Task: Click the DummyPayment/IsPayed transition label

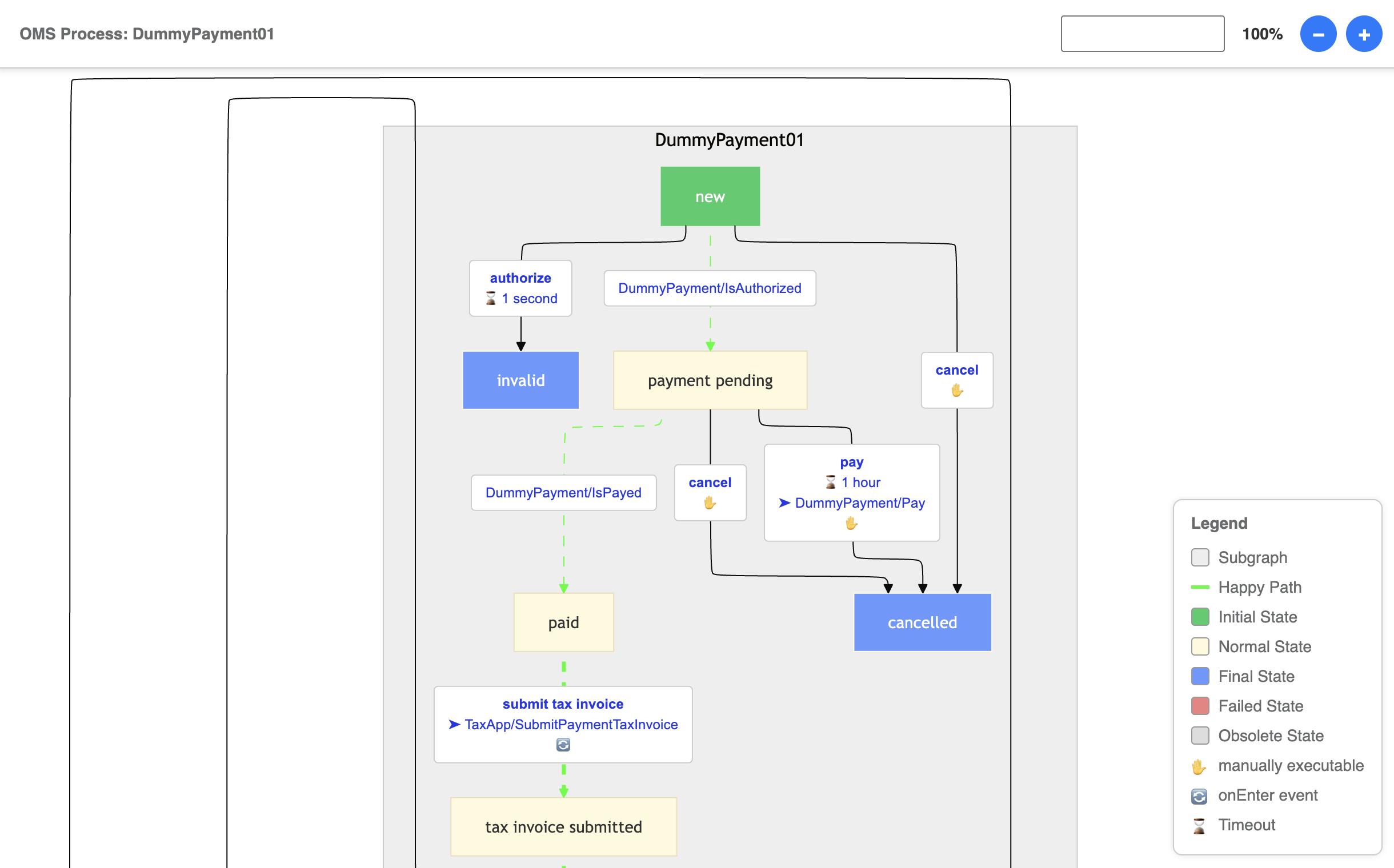Action: (x=563, y=493)
